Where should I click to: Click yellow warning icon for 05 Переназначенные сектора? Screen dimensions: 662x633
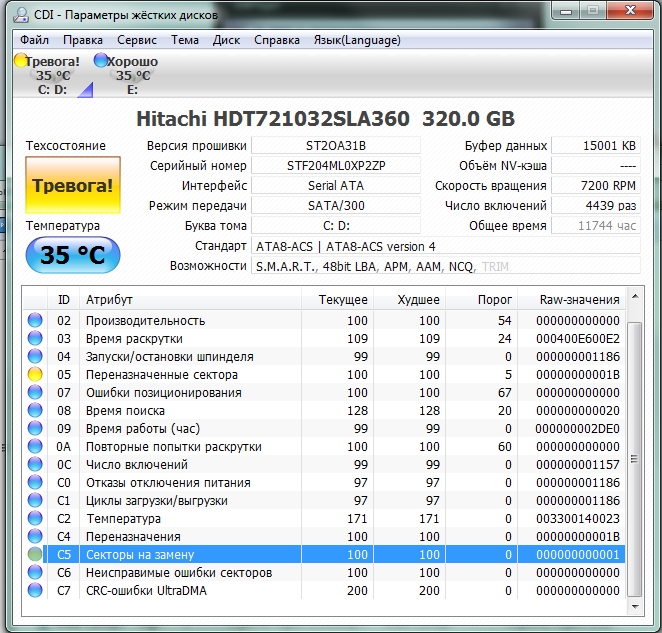click(35, 374)
